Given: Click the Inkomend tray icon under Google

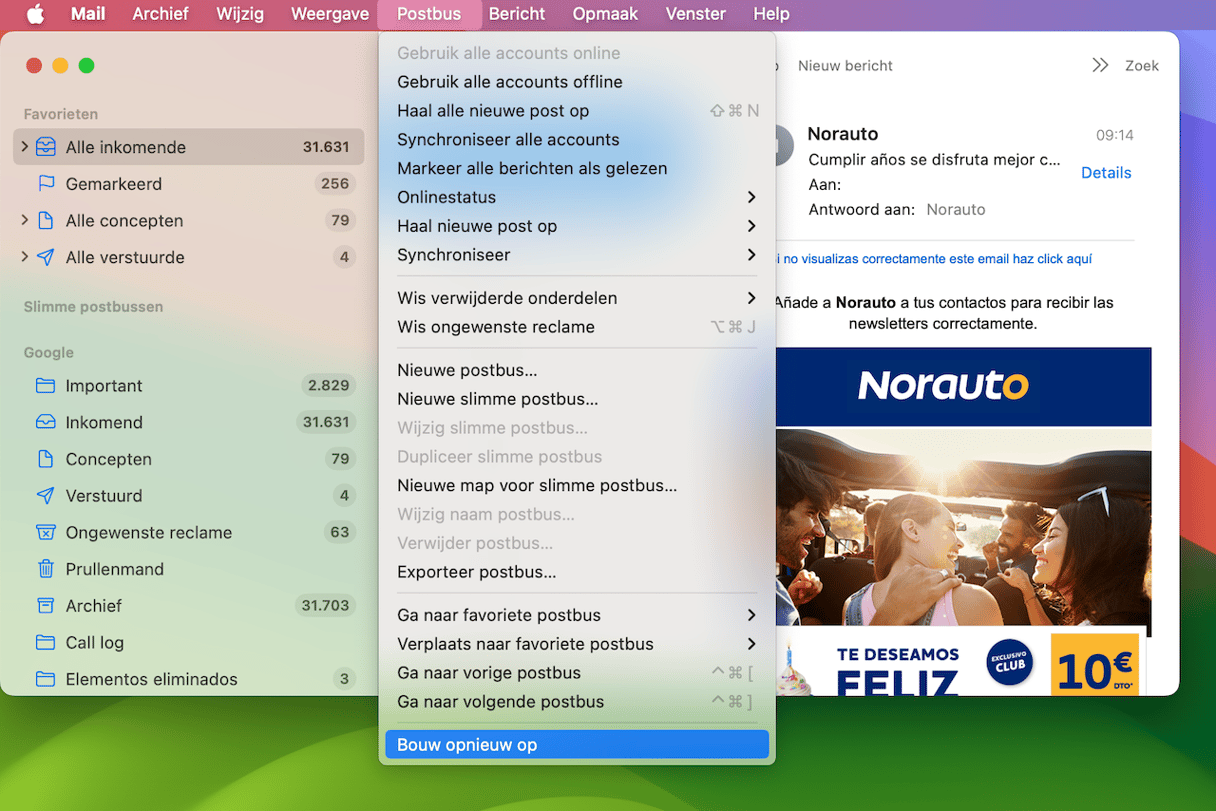Looking at the screenshot, I should pyautogui.click(x=45, y=423).
